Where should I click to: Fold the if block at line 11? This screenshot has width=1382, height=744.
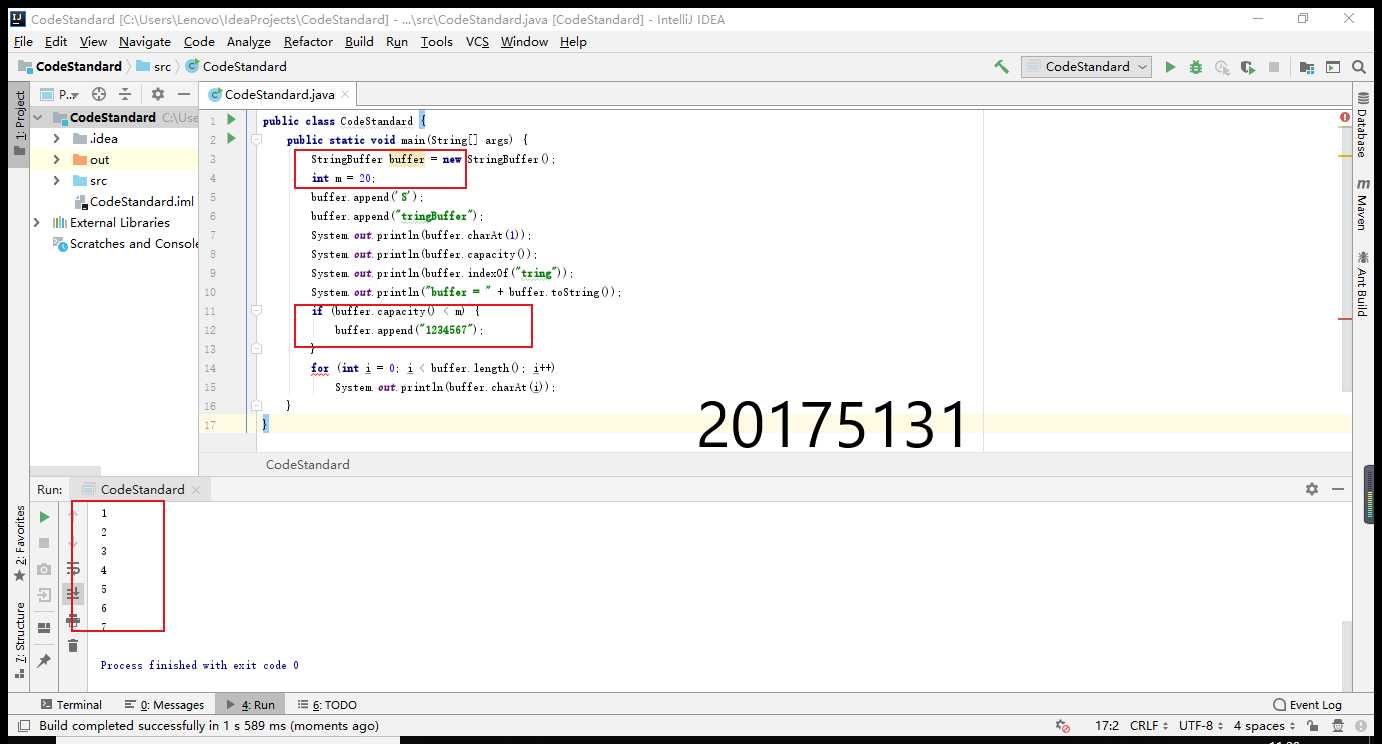[x=256, y=311]
